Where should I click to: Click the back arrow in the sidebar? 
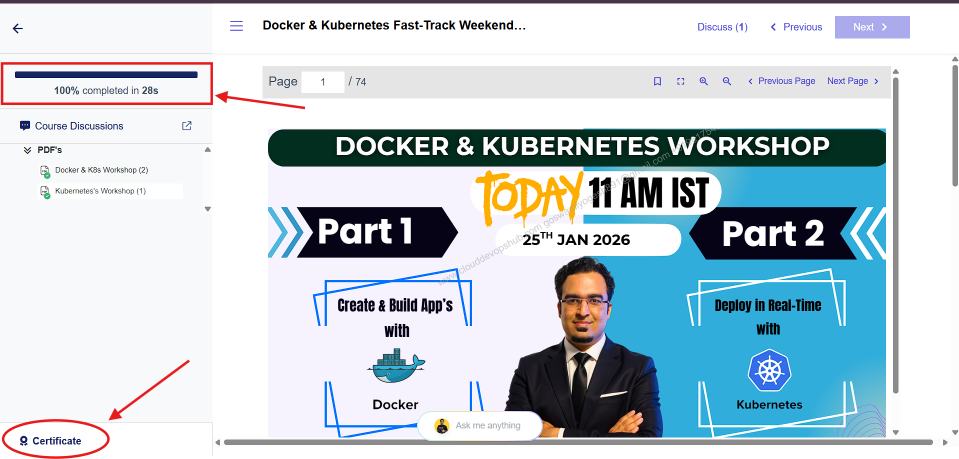tap(18, 28)
